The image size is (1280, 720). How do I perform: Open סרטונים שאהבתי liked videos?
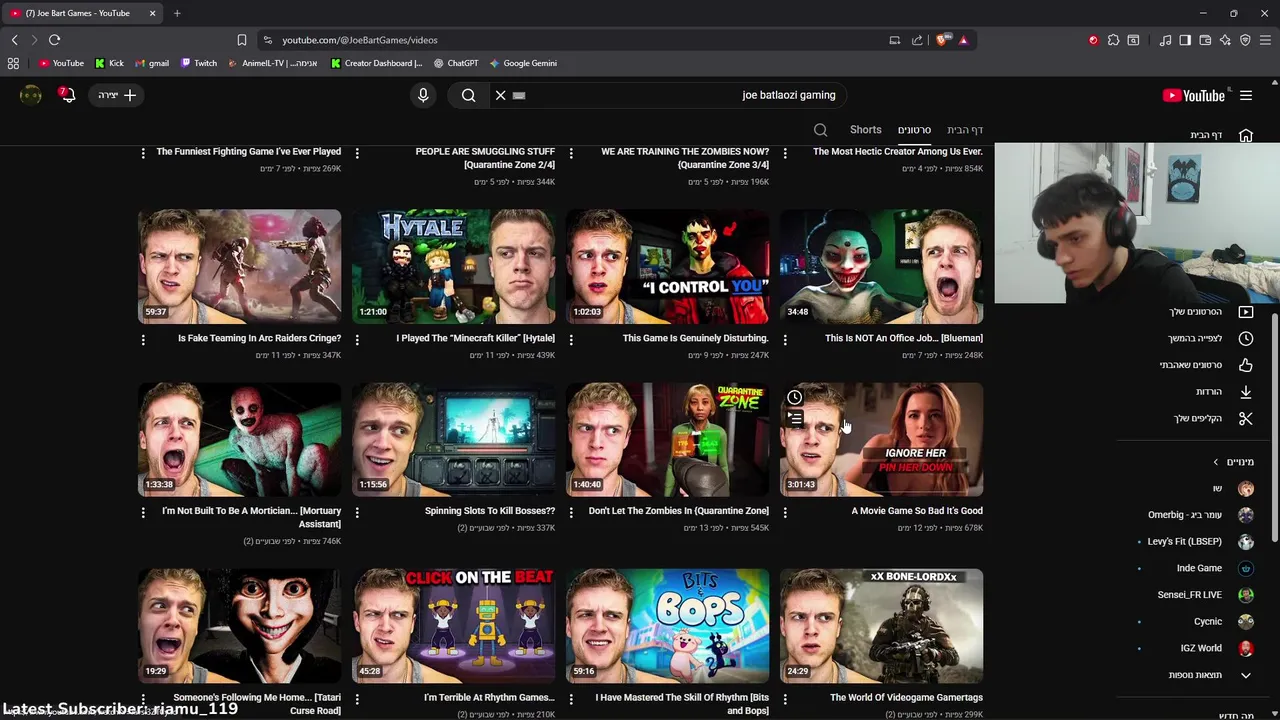[1207, 365]
